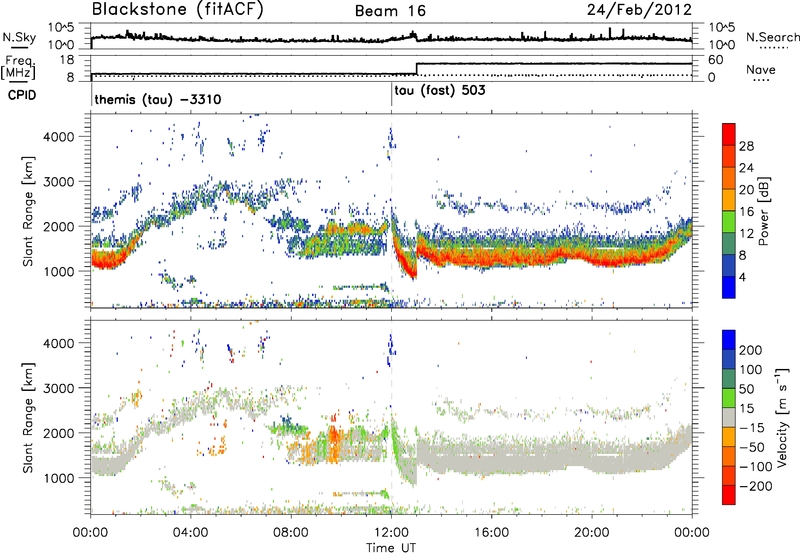
Task: Click the '12:00' time axis label
Action: [391, 533]
